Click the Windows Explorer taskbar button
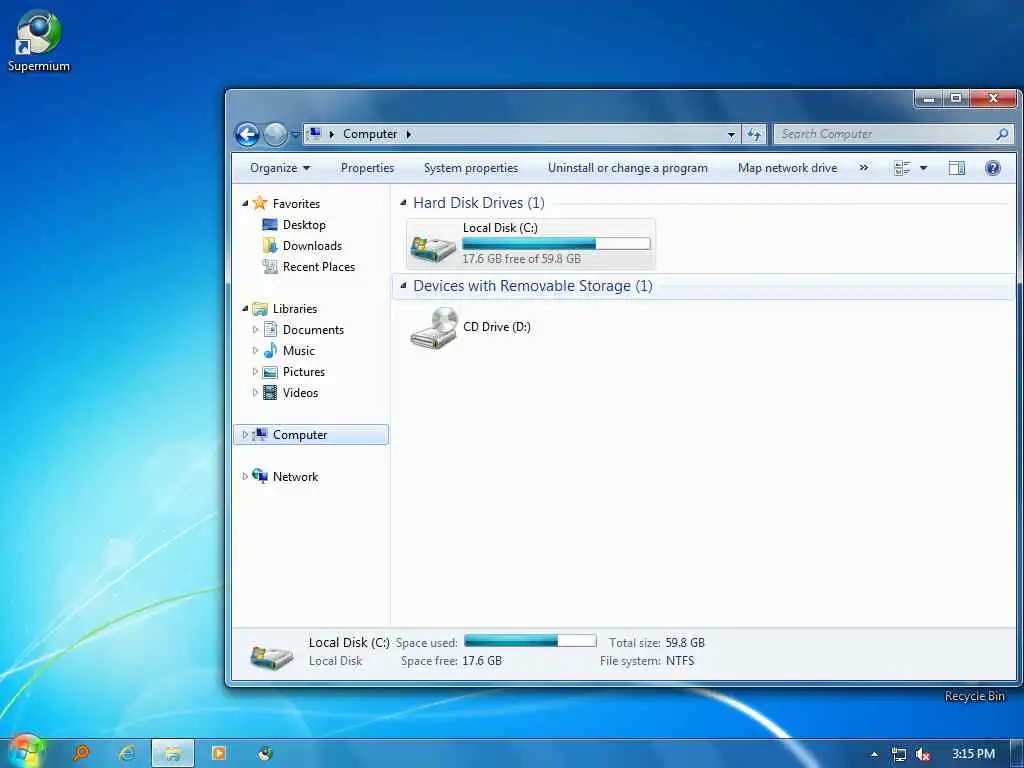 (173, 753)
